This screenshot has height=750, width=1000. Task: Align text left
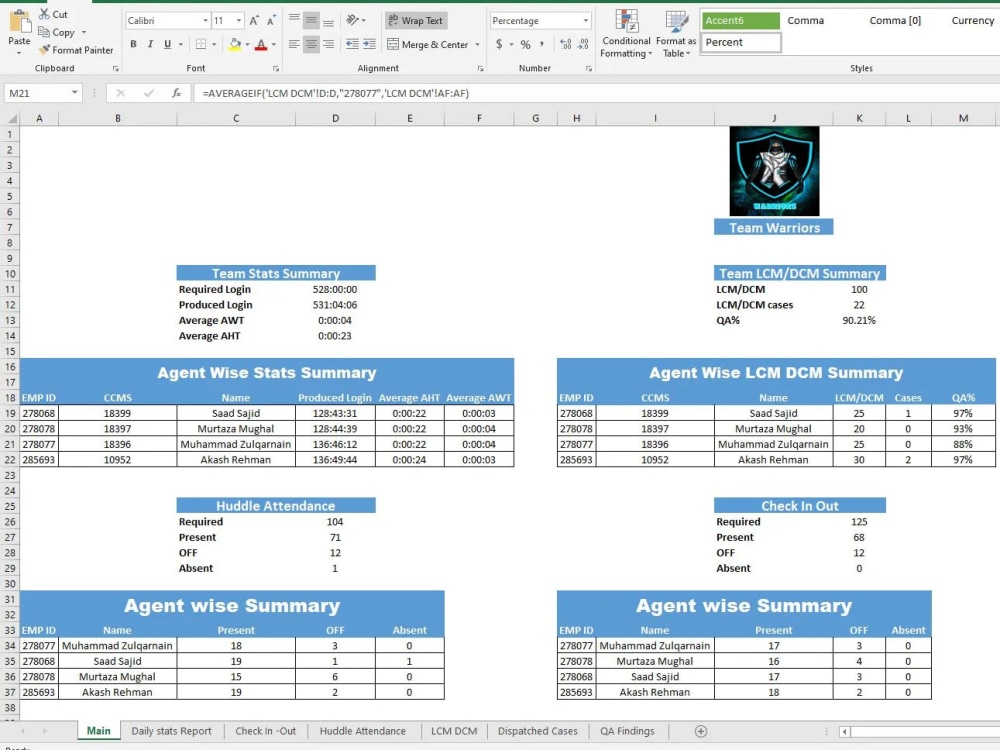coord(294,44)
